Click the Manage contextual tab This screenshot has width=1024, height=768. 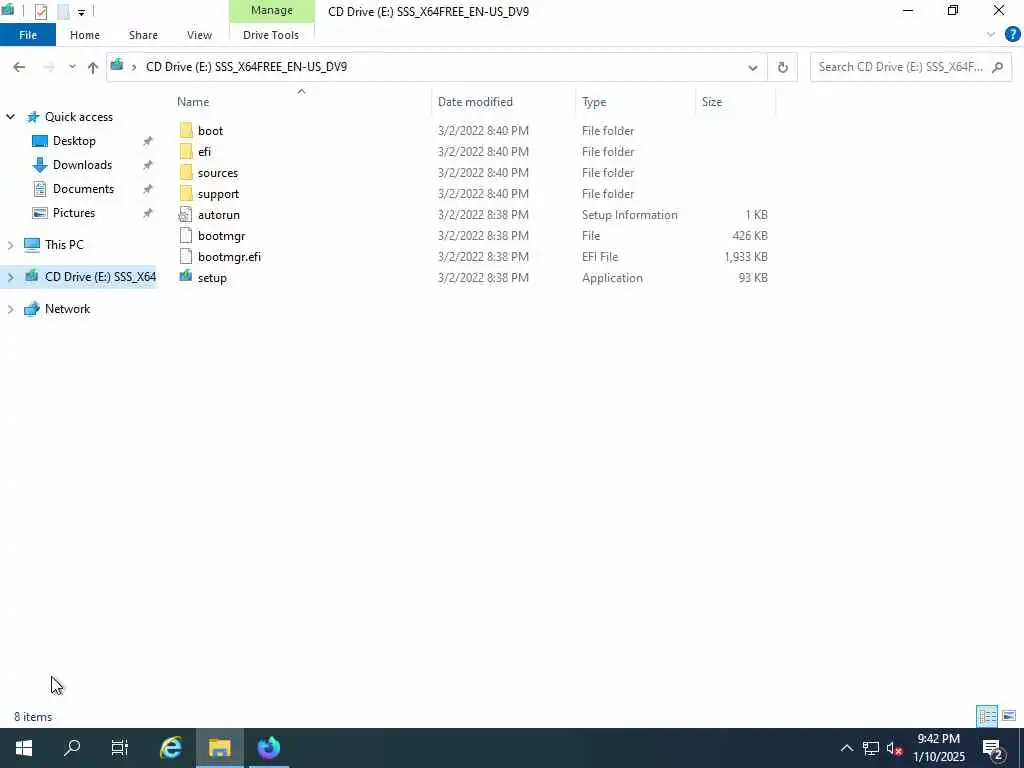tap(272, 10)
